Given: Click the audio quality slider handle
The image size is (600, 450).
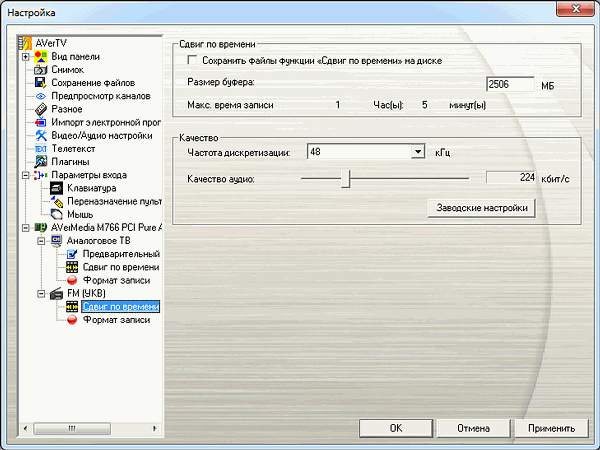Looking at the screenshot, I should pos(346,178).
